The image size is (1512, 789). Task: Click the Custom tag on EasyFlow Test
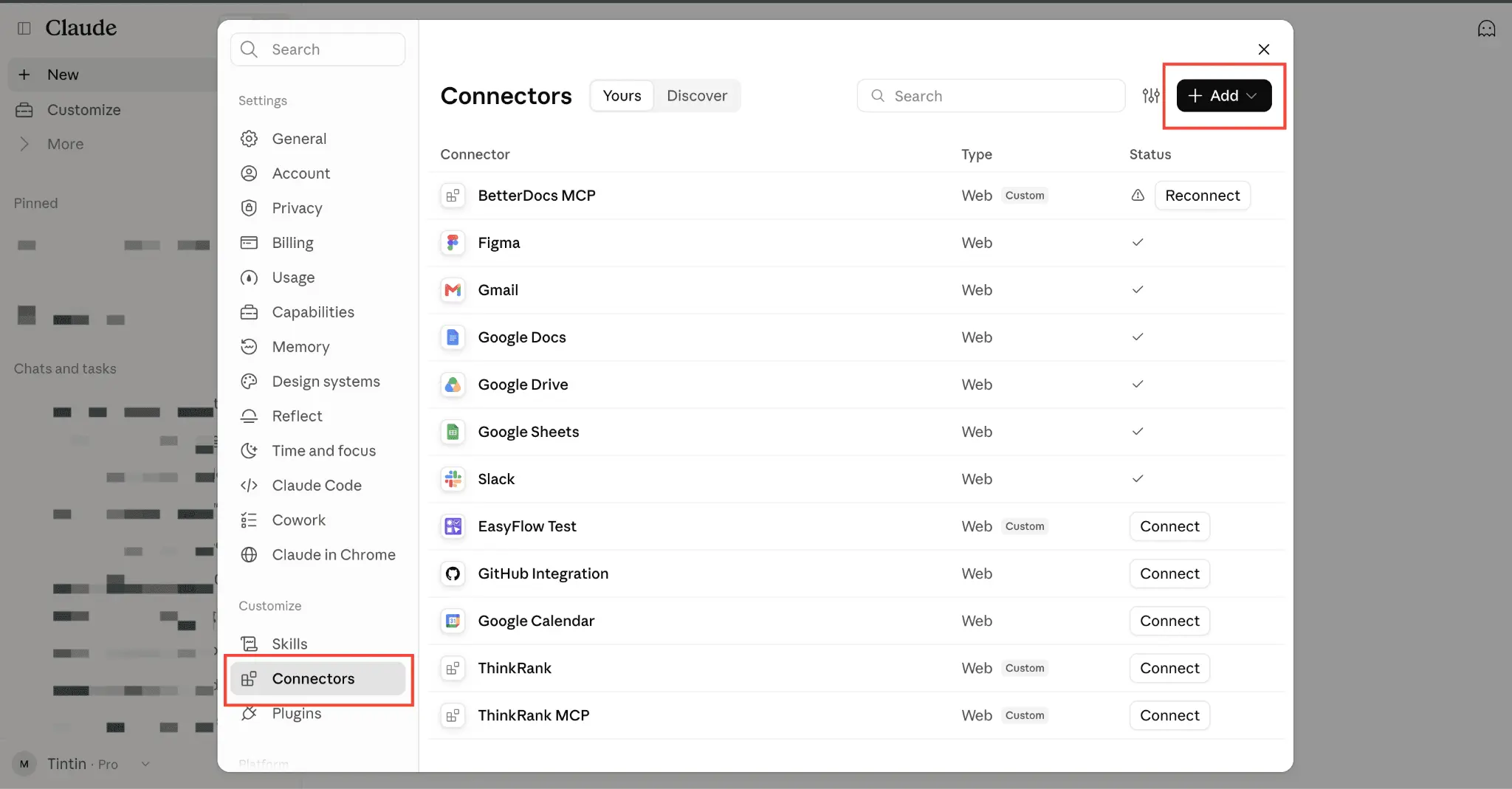(x=1025, y=526)
